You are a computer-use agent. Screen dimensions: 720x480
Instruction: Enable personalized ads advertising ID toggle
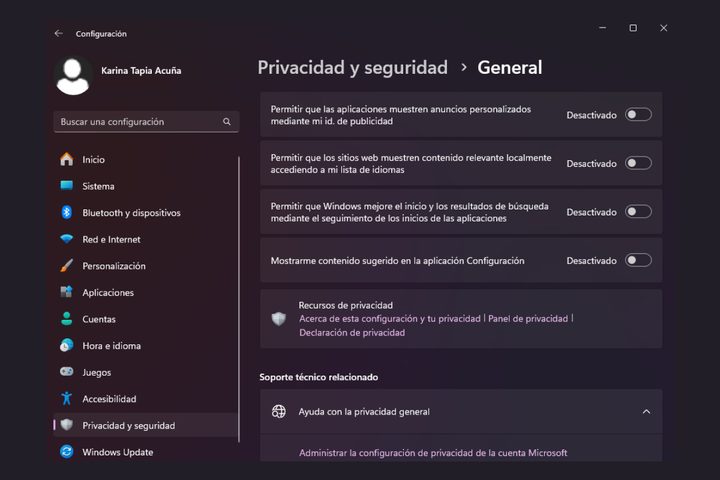[638, 115]
